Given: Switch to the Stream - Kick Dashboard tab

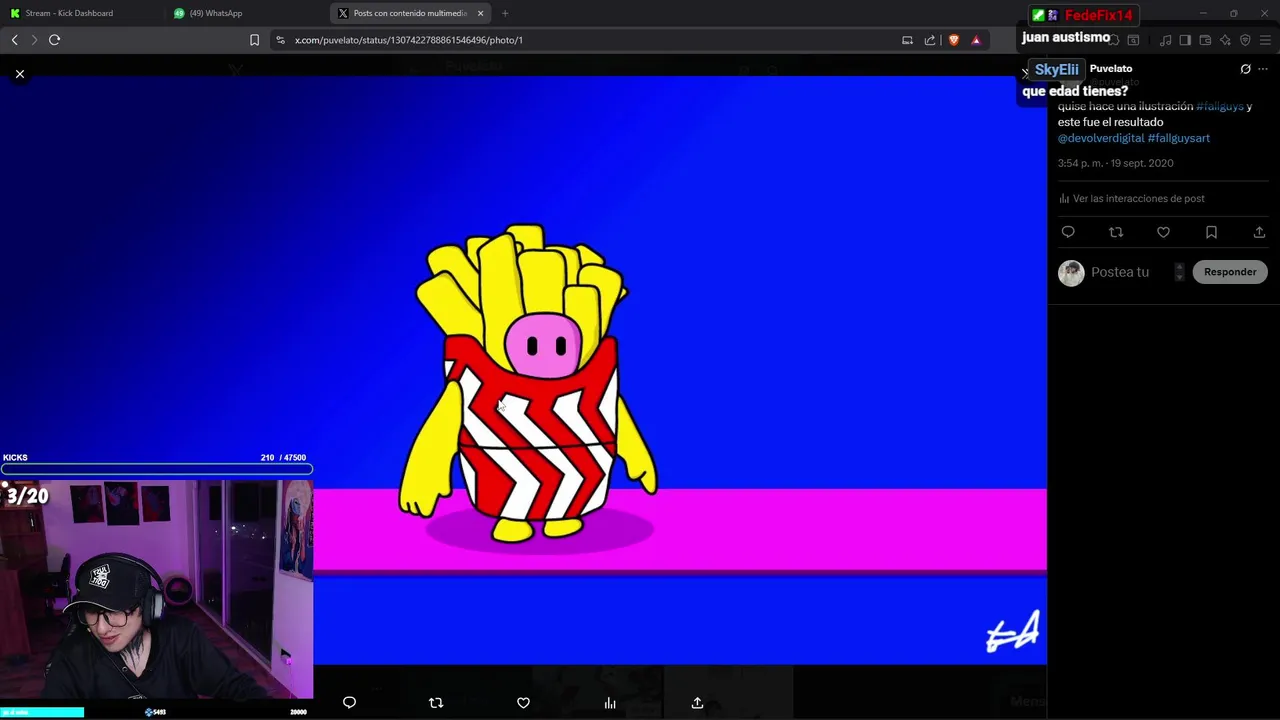Looking at the screenshot, I should pyautogui.click(x=82, y=13).
